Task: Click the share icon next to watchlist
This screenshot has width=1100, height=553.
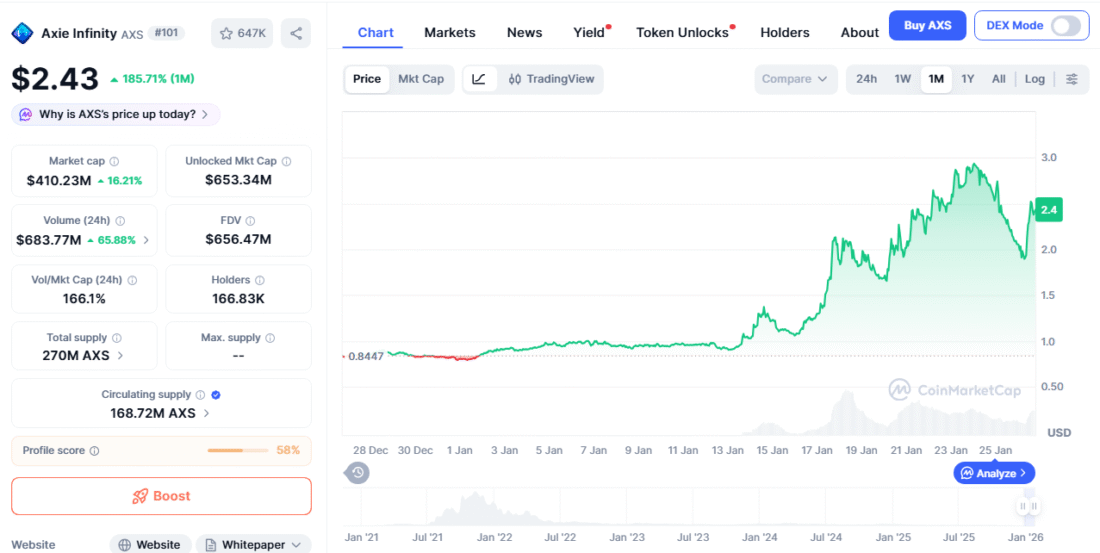Action: click(x=296, y=33)
